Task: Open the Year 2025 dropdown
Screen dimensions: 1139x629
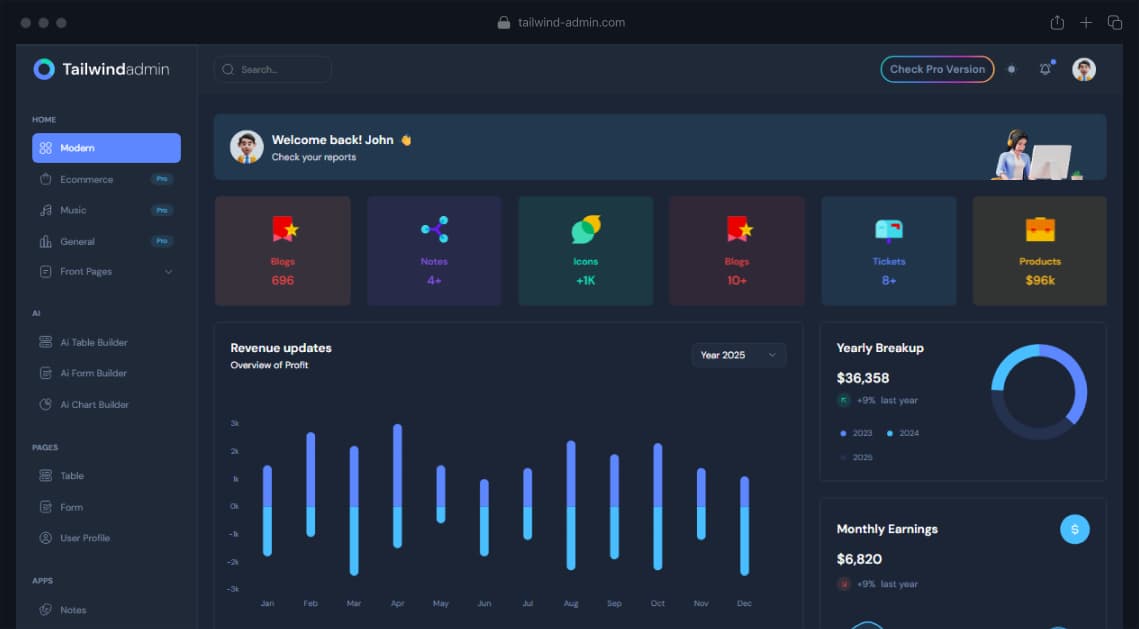Action: [738, 355]
